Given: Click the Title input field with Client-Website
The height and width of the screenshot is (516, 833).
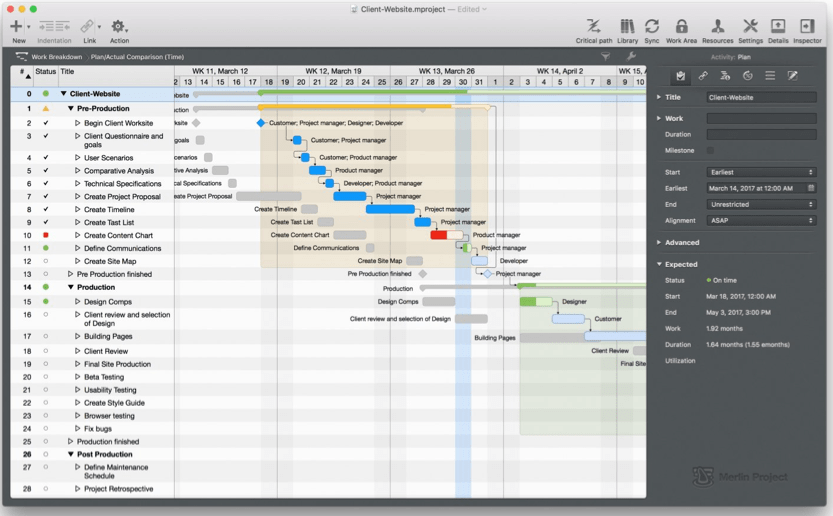Looking at the screenshot, I should click(761, 97).
